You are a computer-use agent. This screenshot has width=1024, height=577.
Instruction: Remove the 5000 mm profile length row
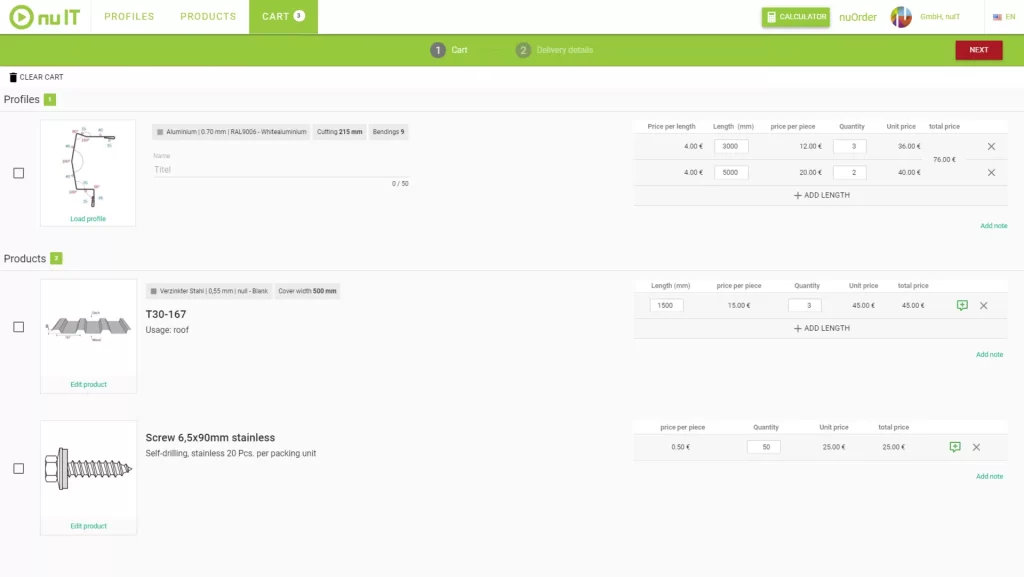[x=991, y=172]
